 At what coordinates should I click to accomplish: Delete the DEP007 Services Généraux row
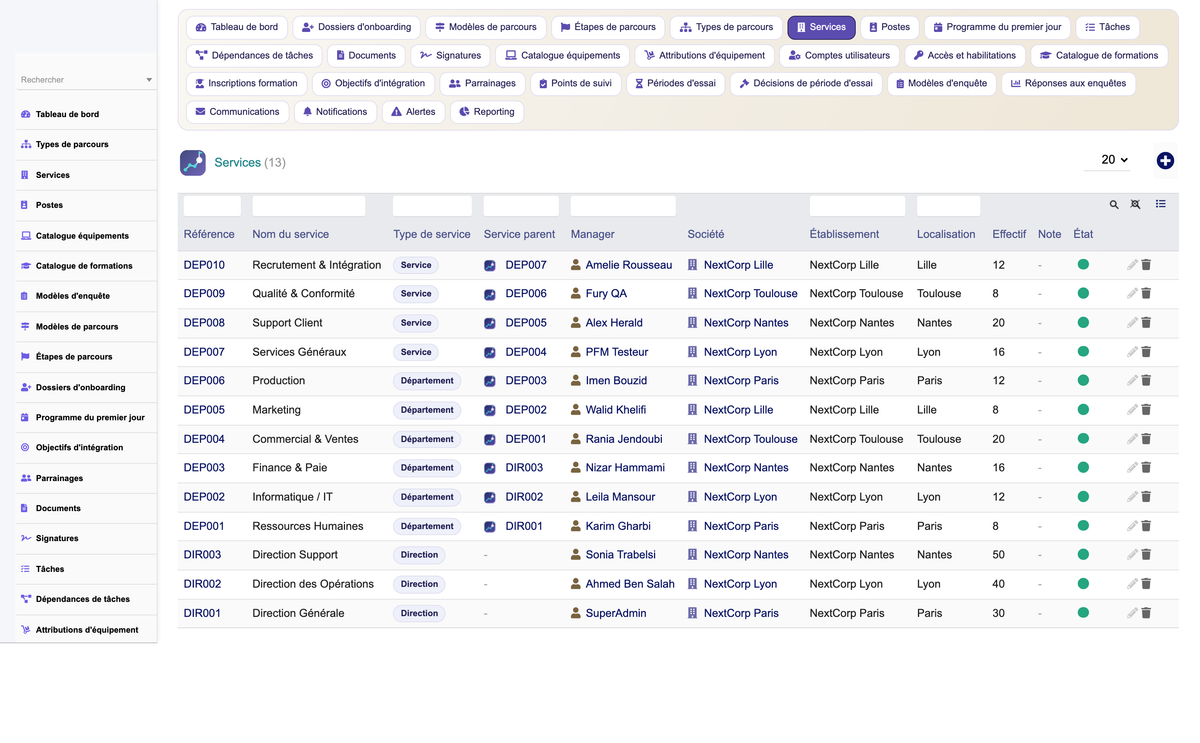click(1146, 352)
